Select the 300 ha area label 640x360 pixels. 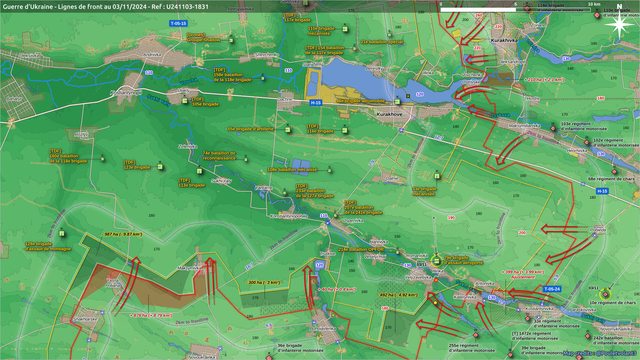(x=264, y=282)
